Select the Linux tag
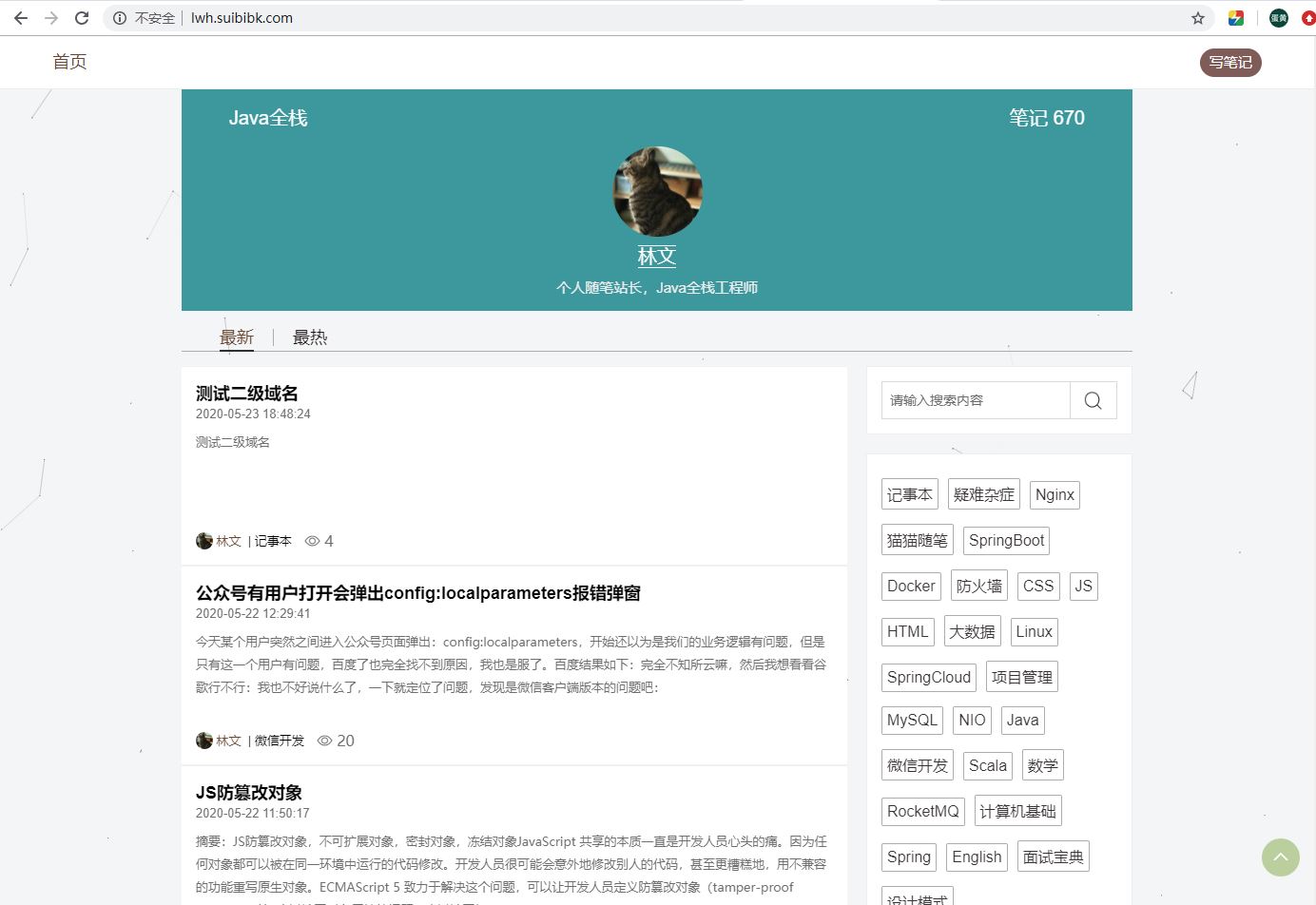This screenshot has width=1316, height=905. pos(1035,631)
